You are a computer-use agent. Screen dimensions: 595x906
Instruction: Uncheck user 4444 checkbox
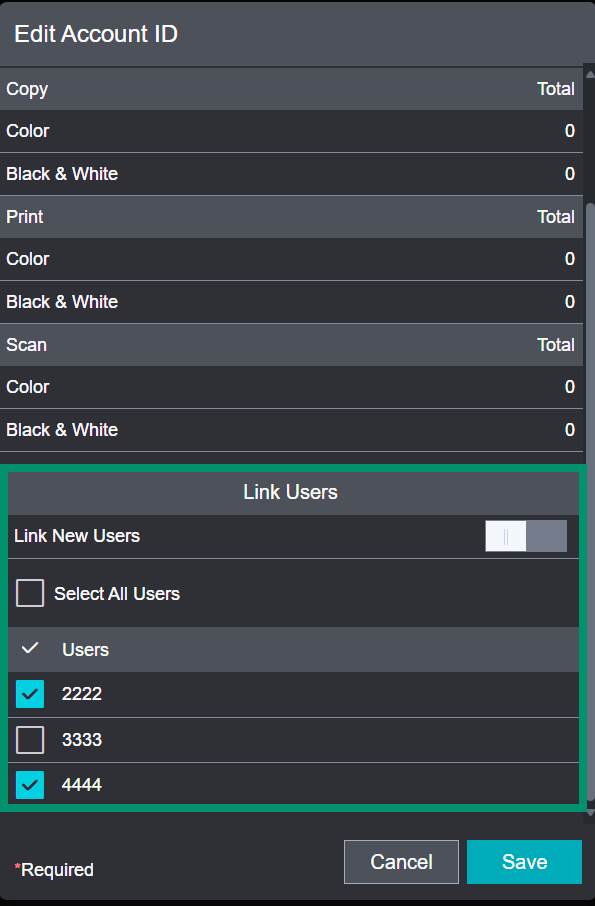click(30, 785)
